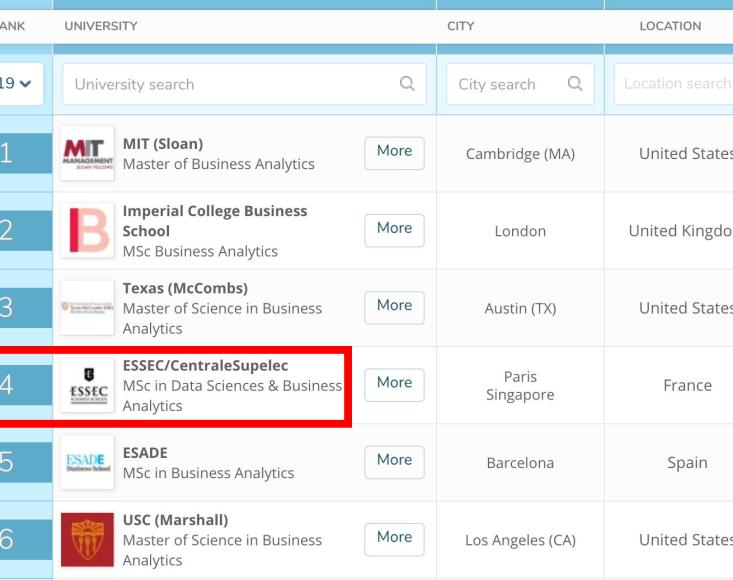Sort by the UNIVERSITY column header
This screenshot has height=580, width=733.
[x=101, y=26]
